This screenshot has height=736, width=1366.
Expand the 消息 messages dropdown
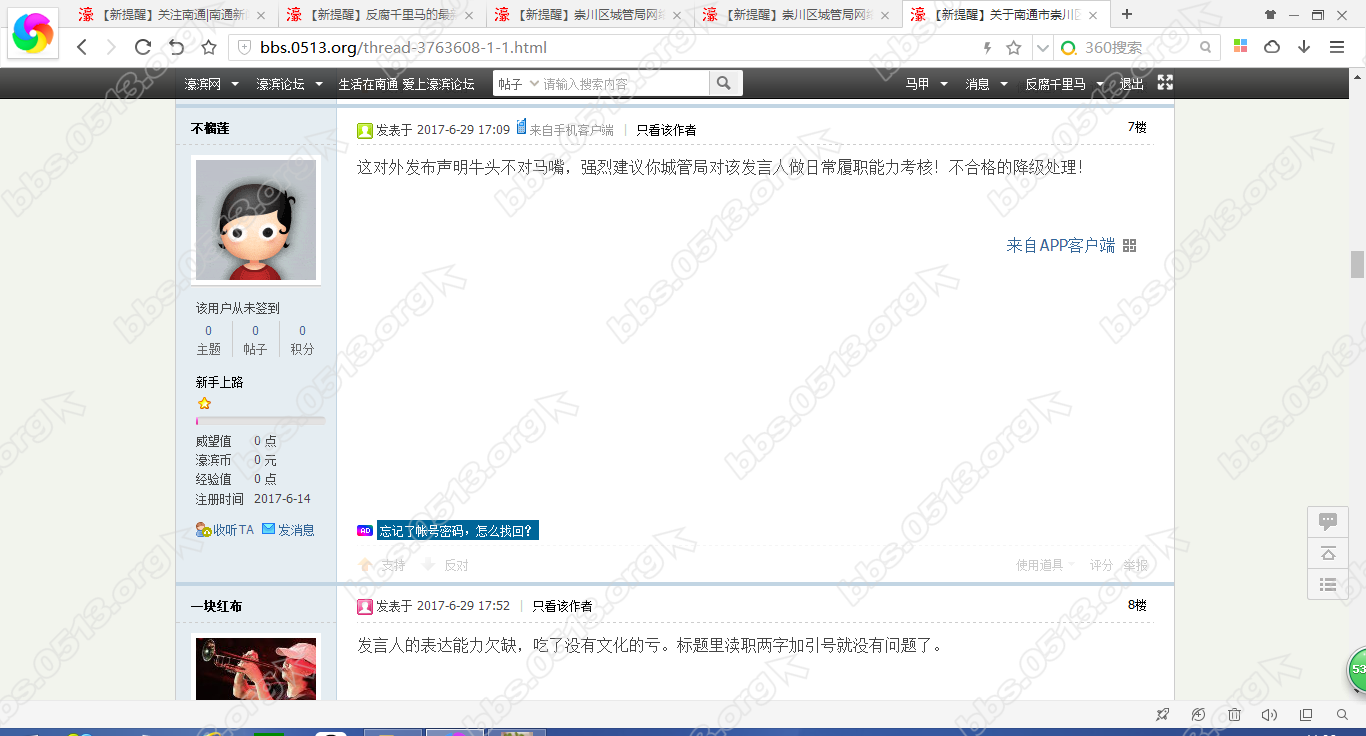[986, 84]
